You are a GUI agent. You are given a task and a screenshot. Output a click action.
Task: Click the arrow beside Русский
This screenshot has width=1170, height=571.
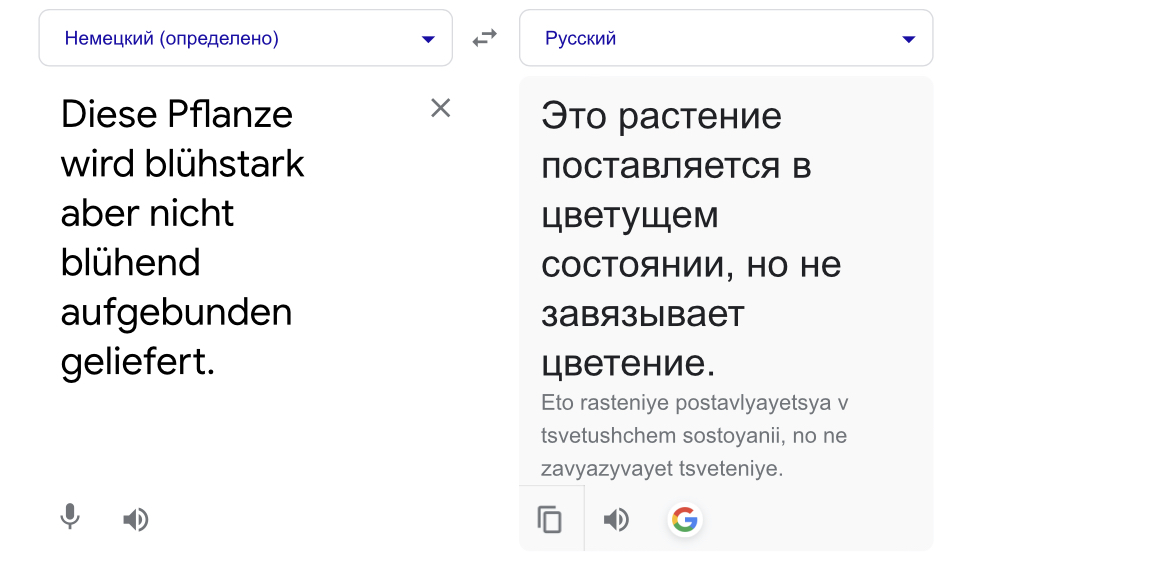point(908,39)
